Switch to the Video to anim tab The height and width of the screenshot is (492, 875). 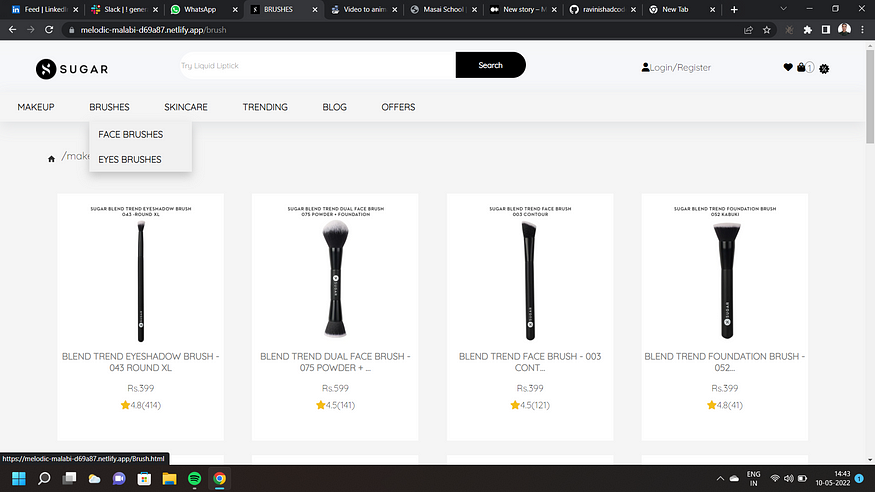pyautogui.click(x=363, y=9)
